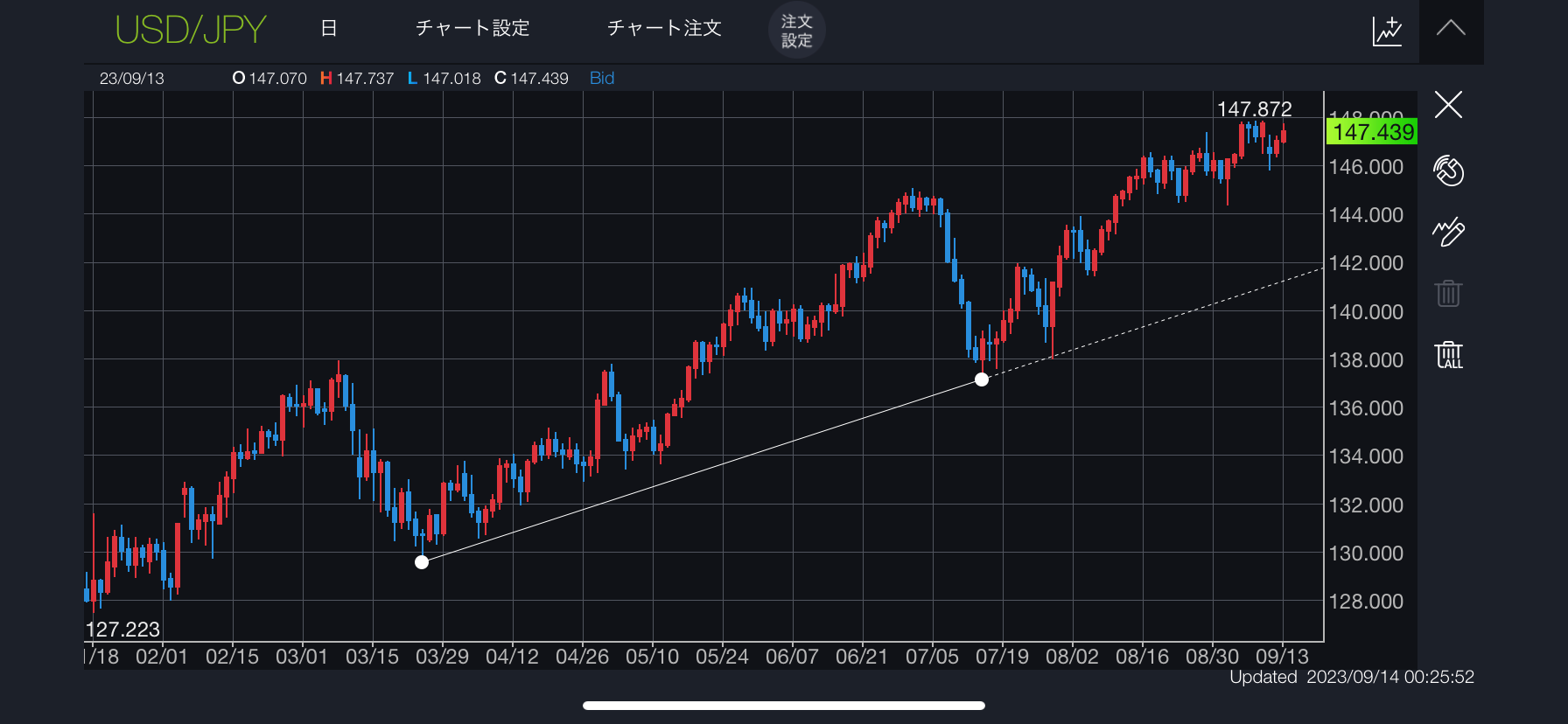
Task: Close the drawing tools with X icon
Action: pyautogui.click(x=1448, y=105)
